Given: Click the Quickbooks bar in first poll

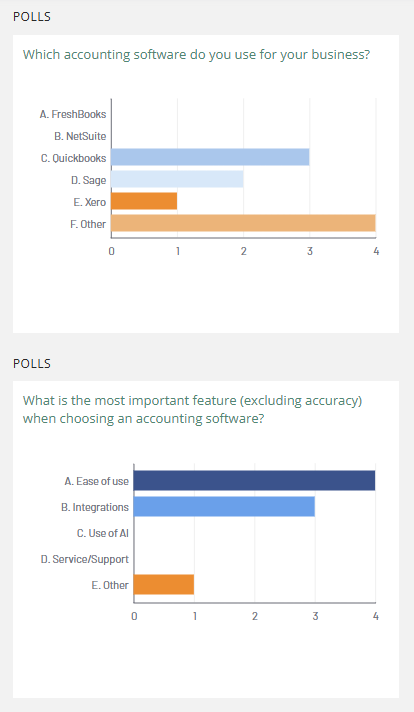Looking at the screenshot, I should [210, 157].
